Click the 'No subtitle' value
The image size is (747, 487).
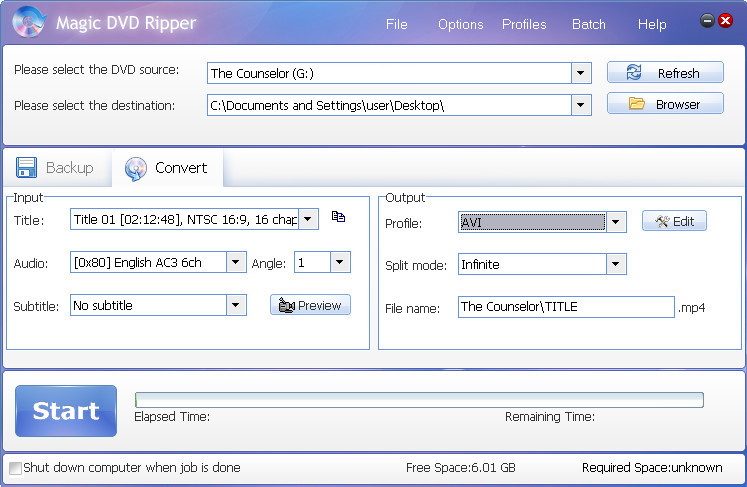[x=103, y=305]
